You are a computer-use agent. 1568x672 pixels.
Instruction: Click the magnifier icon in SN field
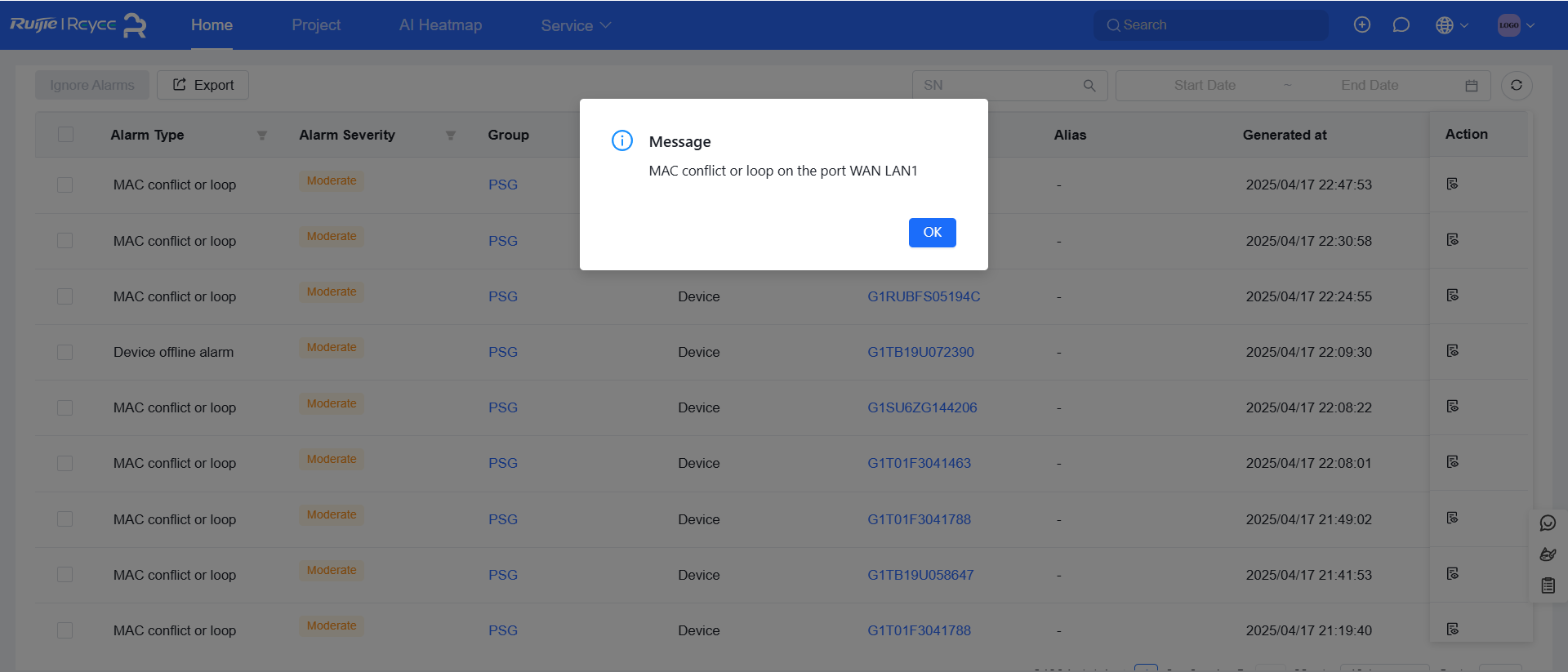click(x=1089, y=86)
